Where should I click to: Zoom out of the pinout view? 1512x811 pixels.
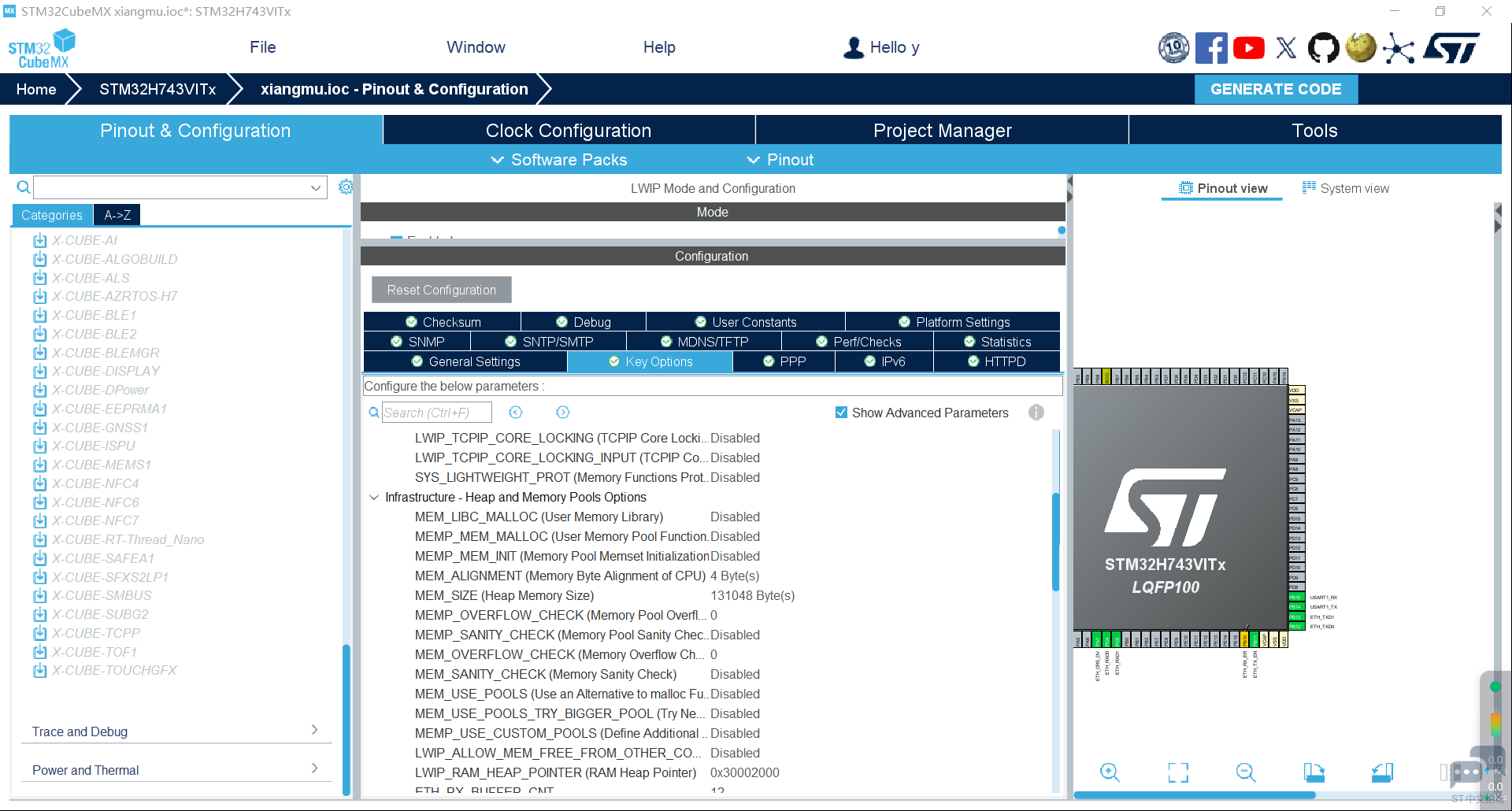pos(1246,772)
